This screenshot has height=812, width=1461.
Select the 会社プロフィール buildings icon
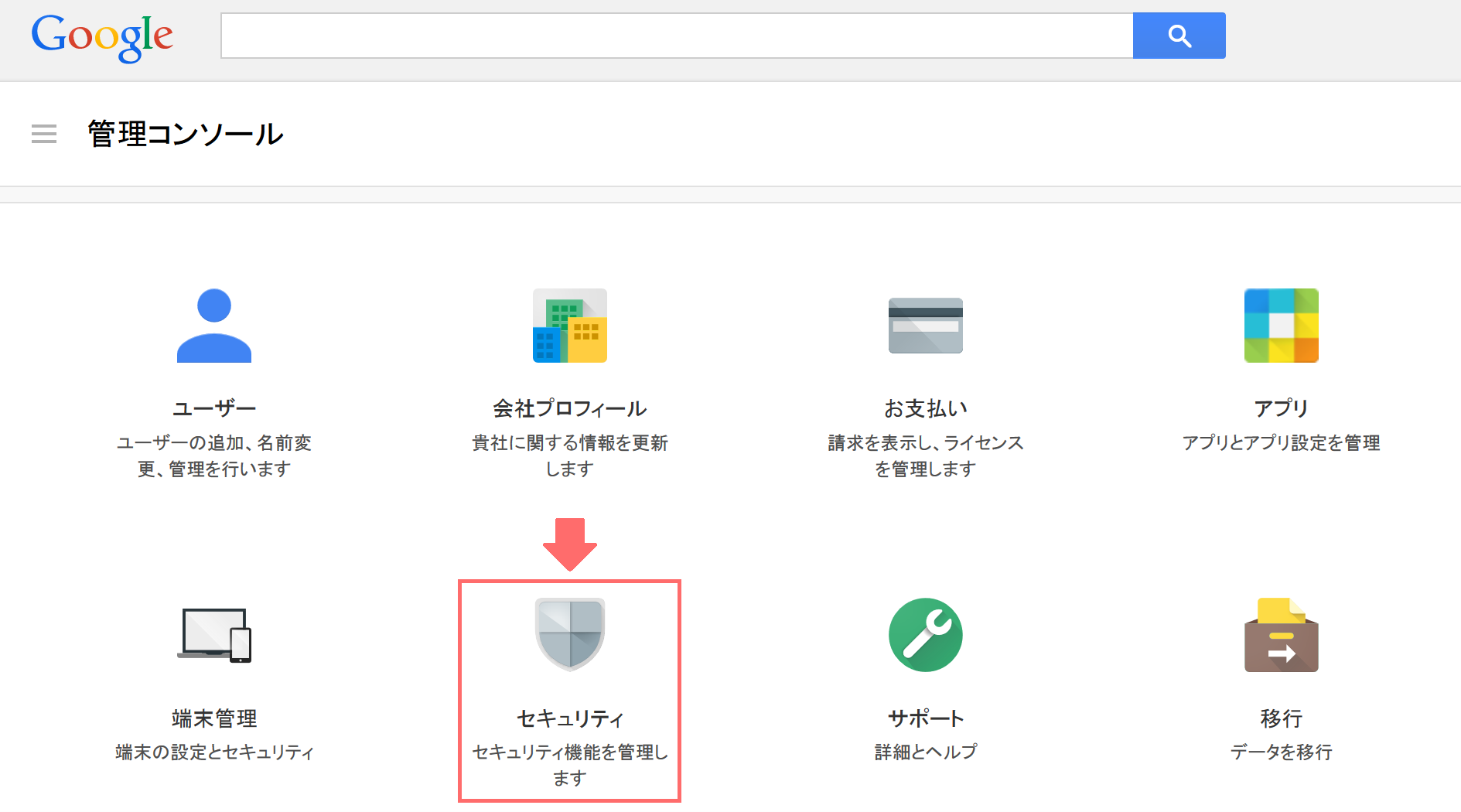569,326
